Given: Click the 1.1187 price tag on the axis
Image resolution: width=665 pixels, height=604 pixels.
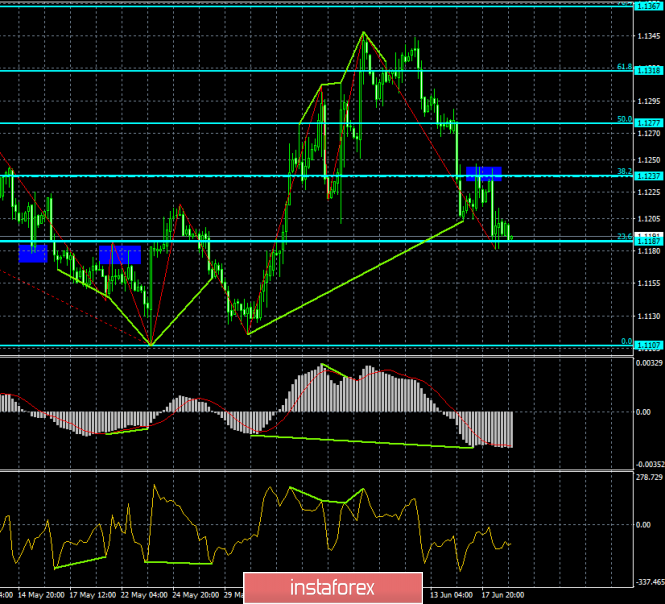Looking at the screenshot, I should coord(649,241).
